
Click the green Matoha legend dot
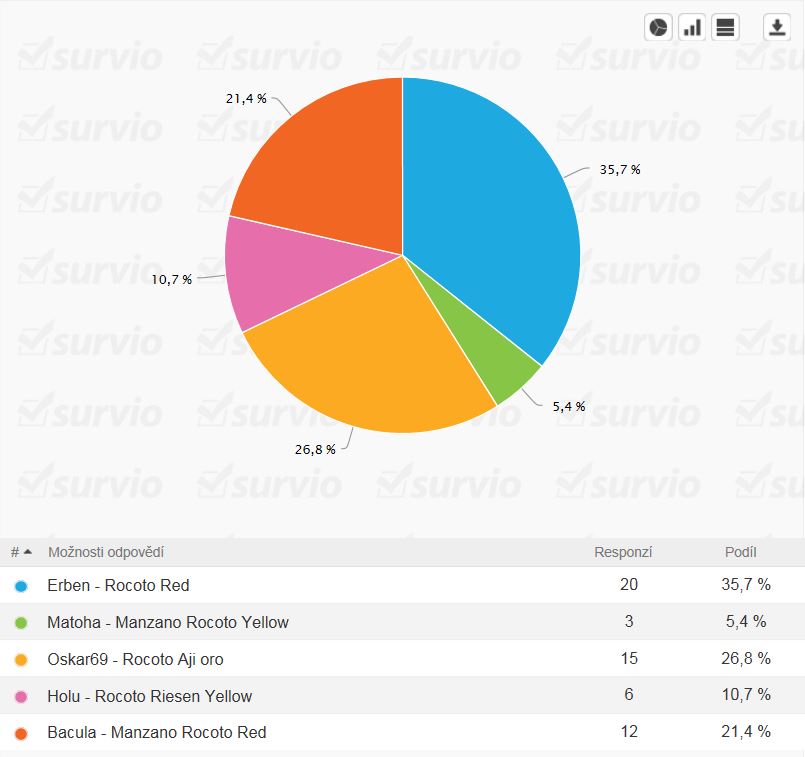click(x=21, y=623)
